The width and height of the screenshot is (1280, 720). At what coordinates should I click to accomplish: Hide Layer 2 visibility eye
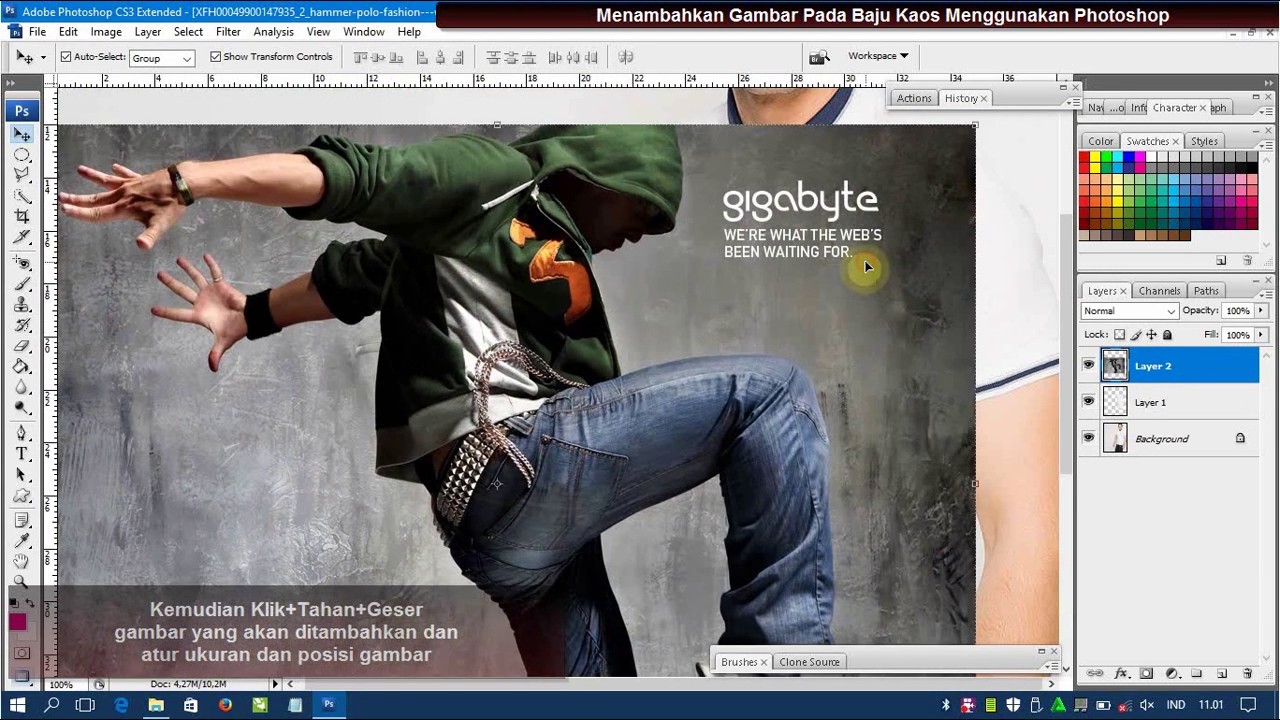click(x=1089, y=366)
